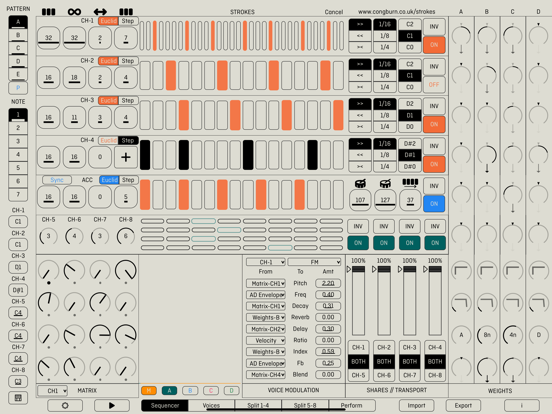The width and height of the screenshot is (552, 414).
Task: Open the www.congburn.co.uk/strokes link
Action: [396, 12]
